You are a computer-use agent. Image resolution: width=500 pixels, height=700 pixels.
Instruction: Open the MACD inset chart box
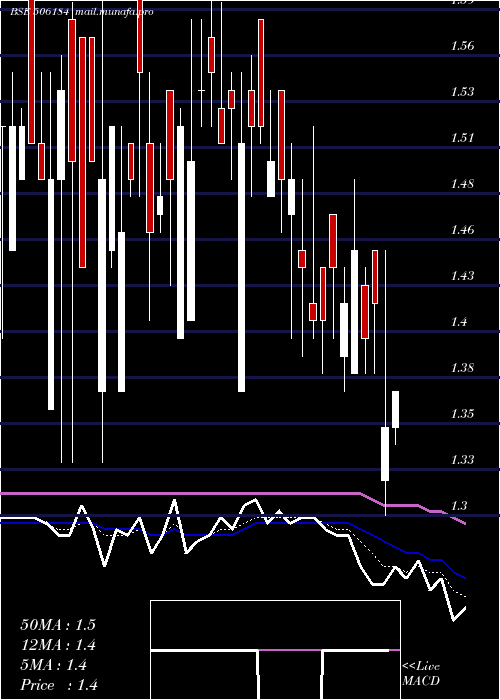[275, 650]
